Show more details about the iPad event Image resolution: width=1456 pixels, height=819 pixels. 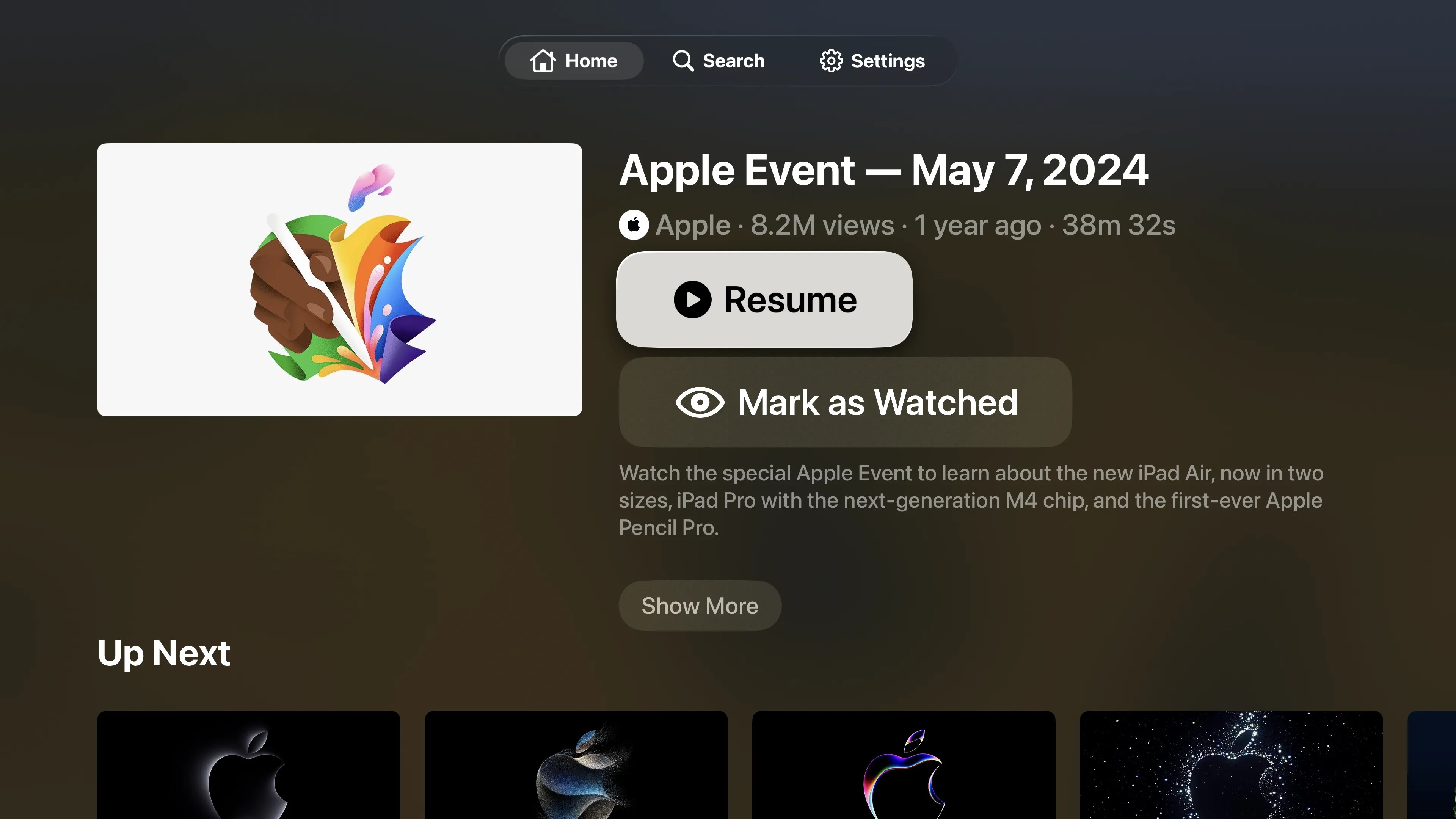click(700, 606)
